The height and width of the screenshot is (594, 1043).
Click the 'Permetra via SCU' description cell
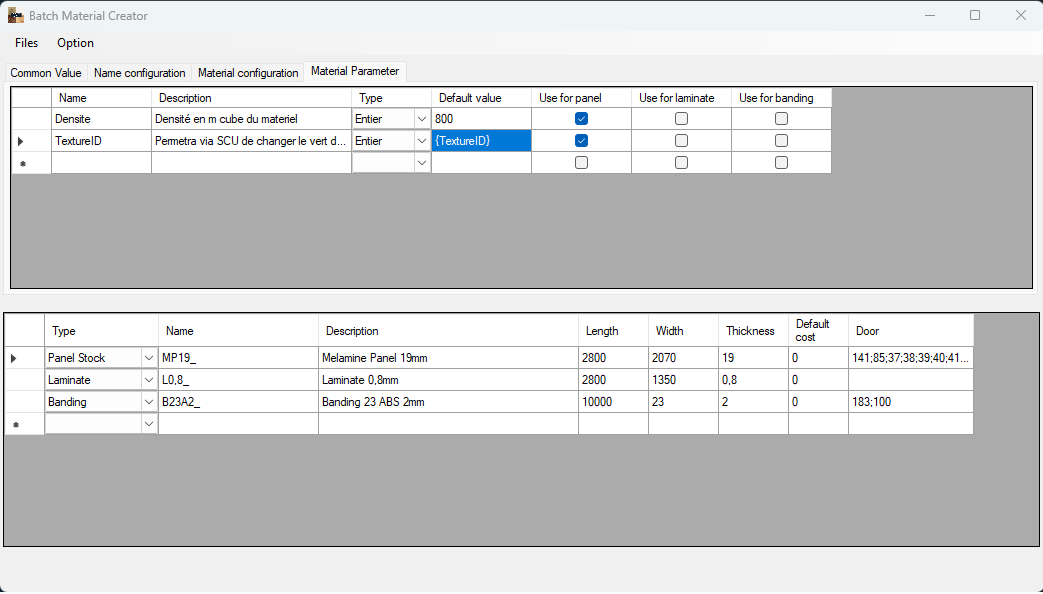[x=251, y=141]
